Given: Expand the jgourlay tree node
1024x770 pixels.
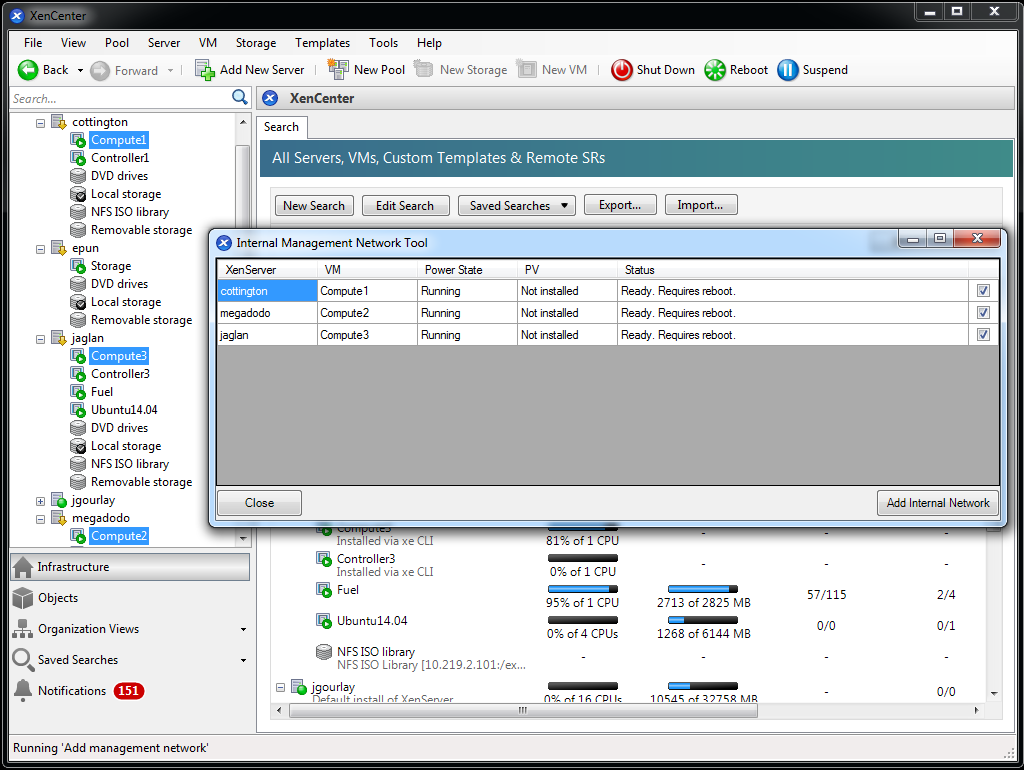Looking at the screenshot, I should click(x=40, y=501).
